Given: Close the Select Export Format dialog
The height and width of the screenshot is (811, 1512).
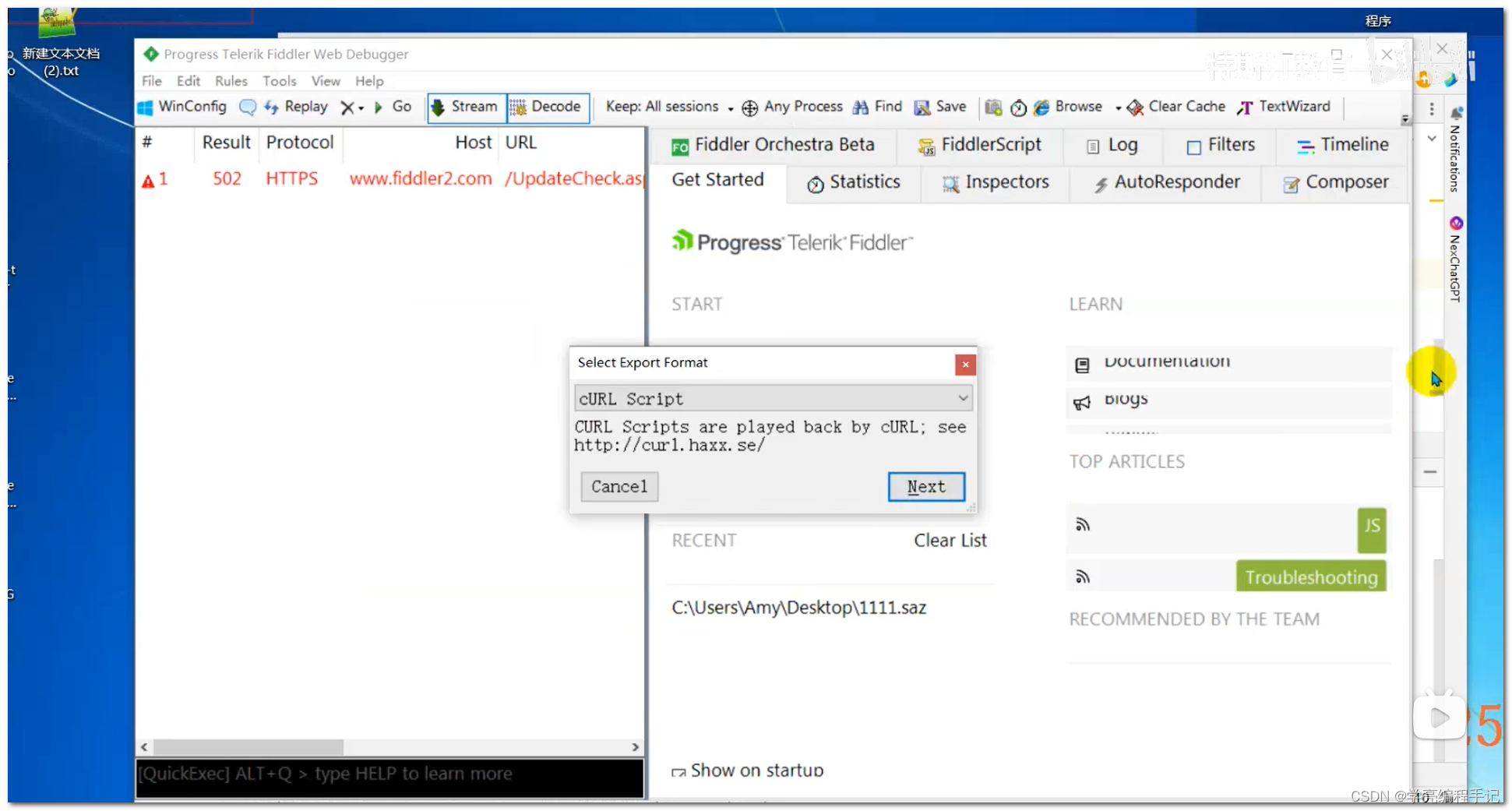Looking at the screenshot, I should pyautogui.click(x=965, y=365).
